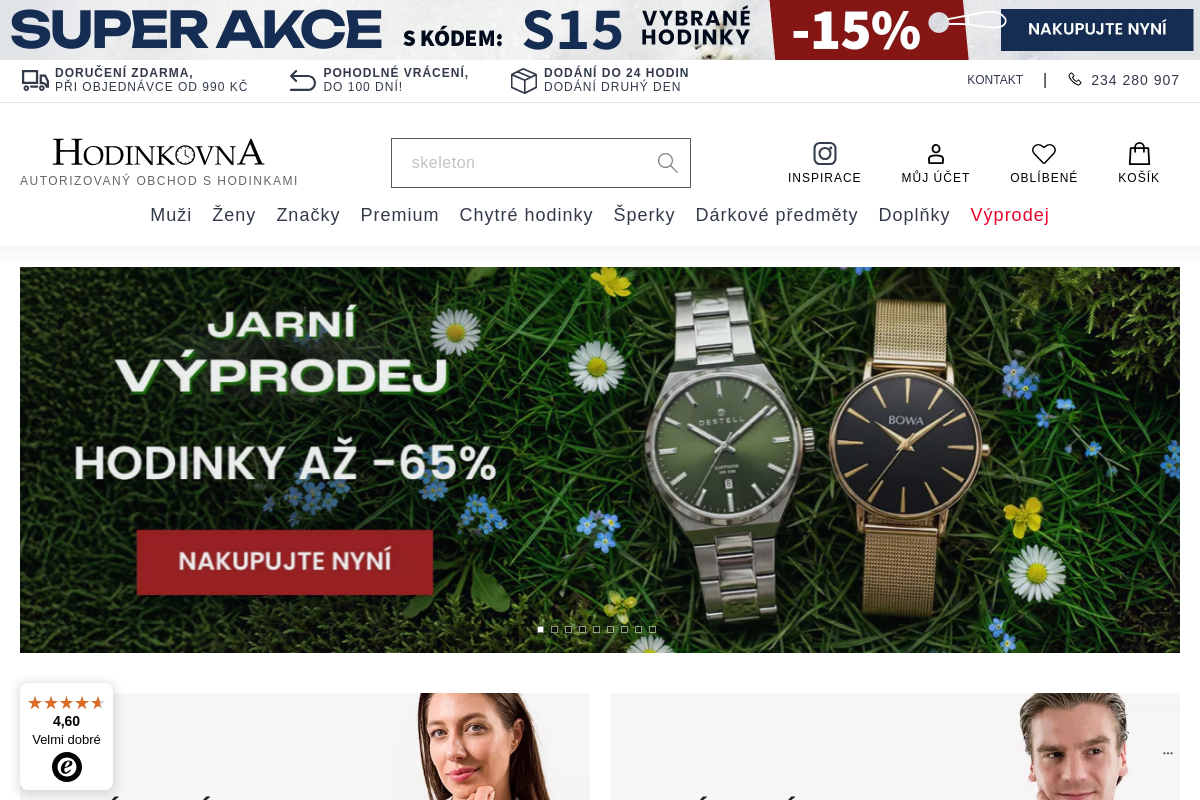
Task: Click the phone icon beside 234 280 907
Action: 1075,79
